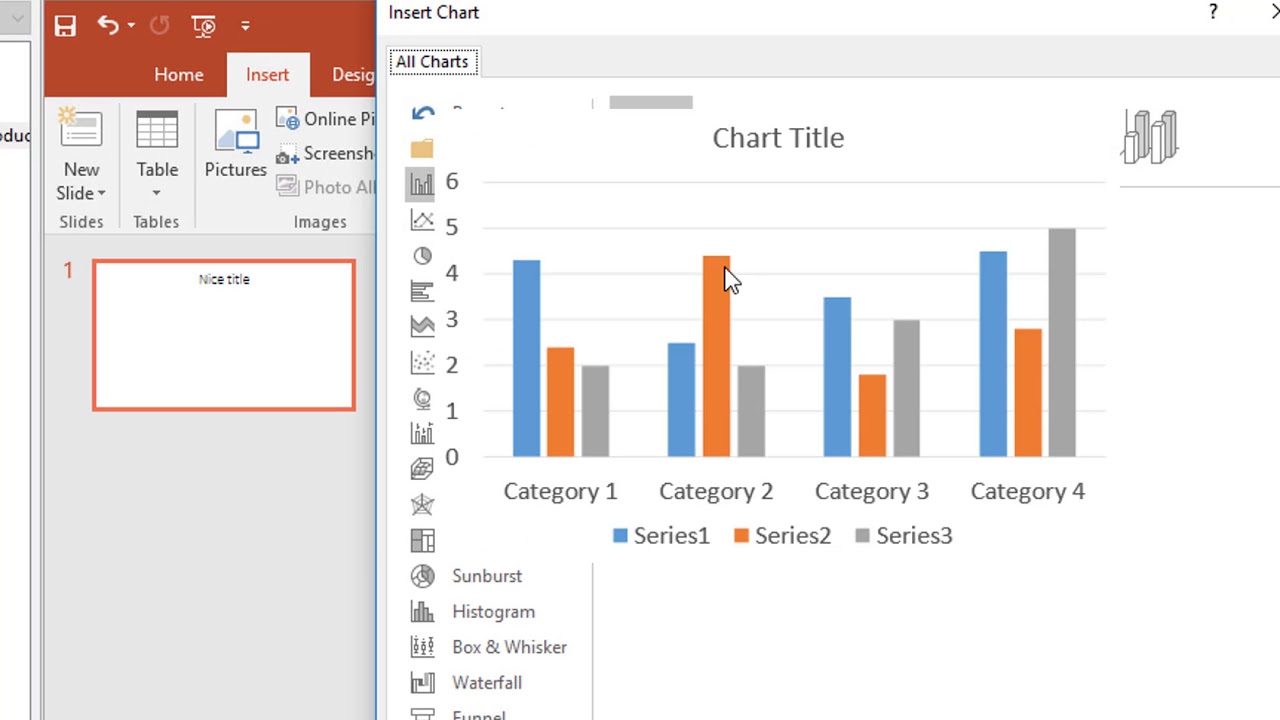Select the Radar chart category
Viewport: 1280px width, 720px height.
pyautogui.click(x=422, y=505)
